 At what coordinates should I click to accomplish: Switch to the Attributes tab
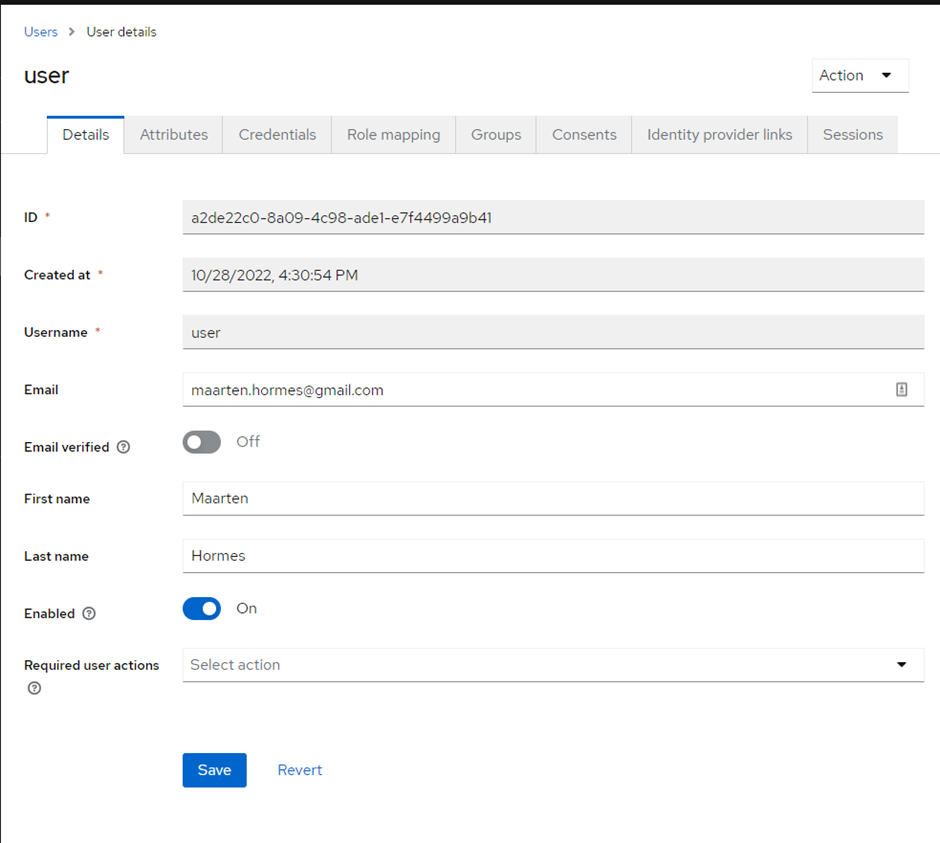pyautogui.click(x=174, y=135)
